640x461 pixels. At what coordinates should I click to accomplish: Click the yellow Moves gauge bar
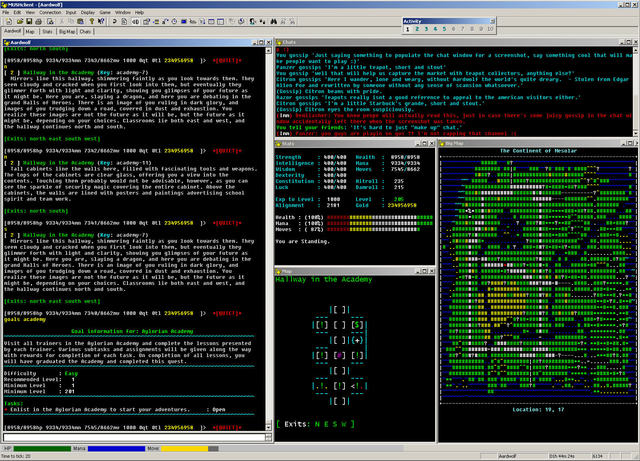(190, 448)
